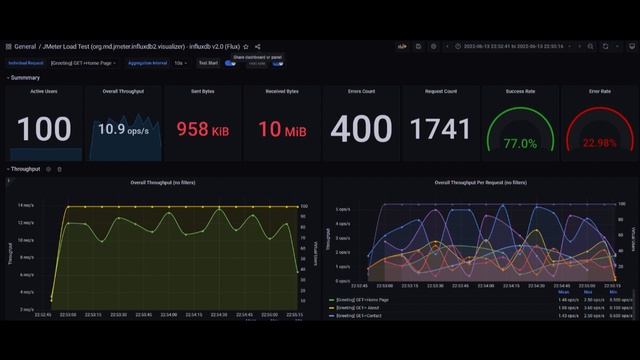Click Throughput row delete trash icon
This screenshot has height=360, width=640.
point(59,169)
